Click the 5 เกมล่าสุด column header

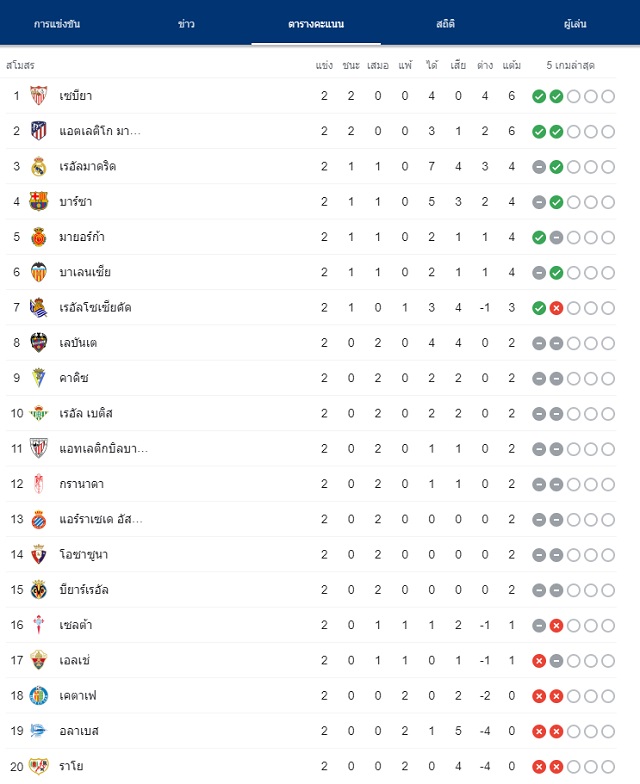coord(570,66)
